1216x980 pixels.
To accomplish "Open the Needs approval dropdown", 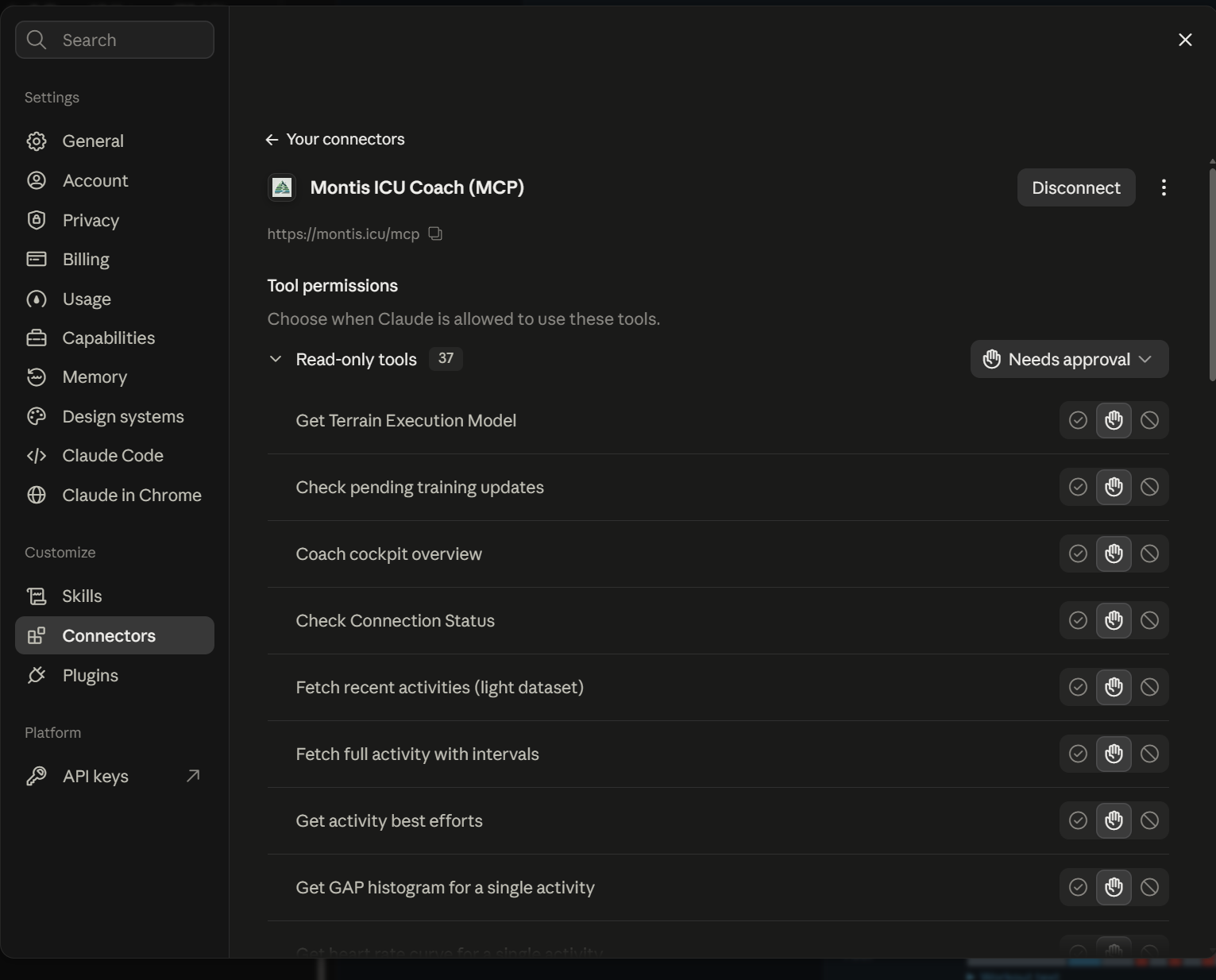I will point(1069,359).
